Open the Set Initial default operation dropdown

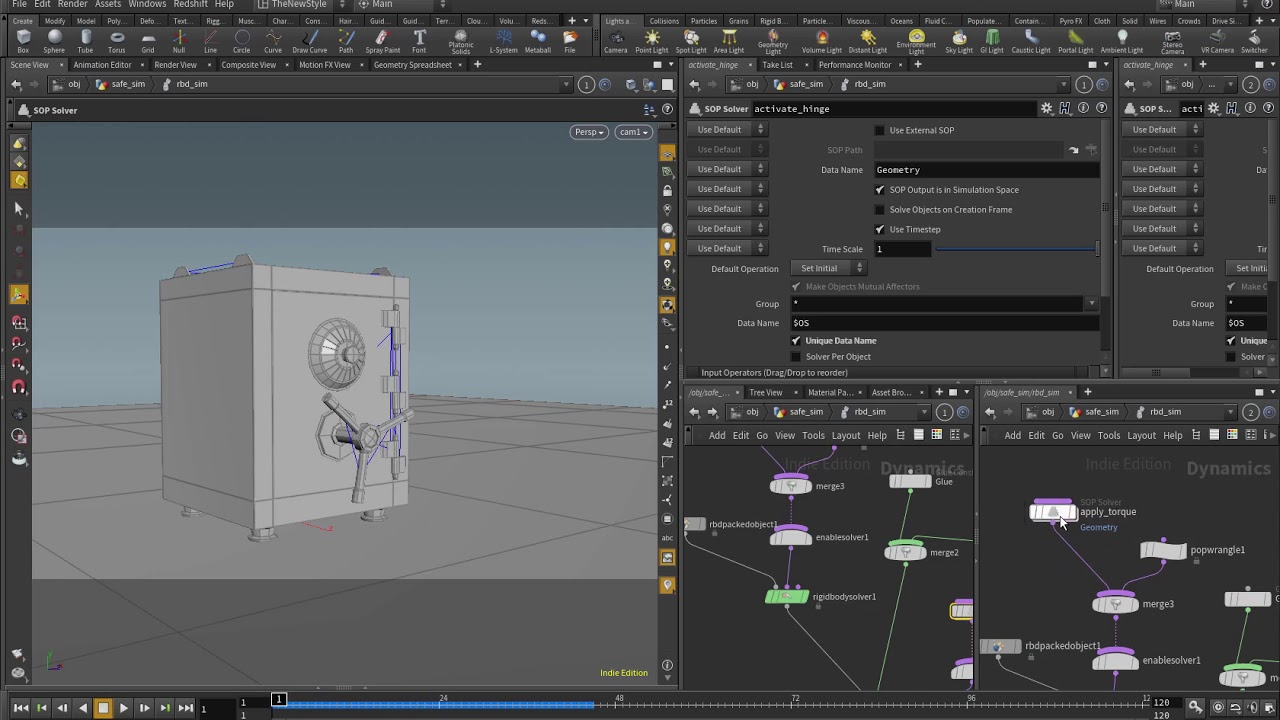click(827, 268)
